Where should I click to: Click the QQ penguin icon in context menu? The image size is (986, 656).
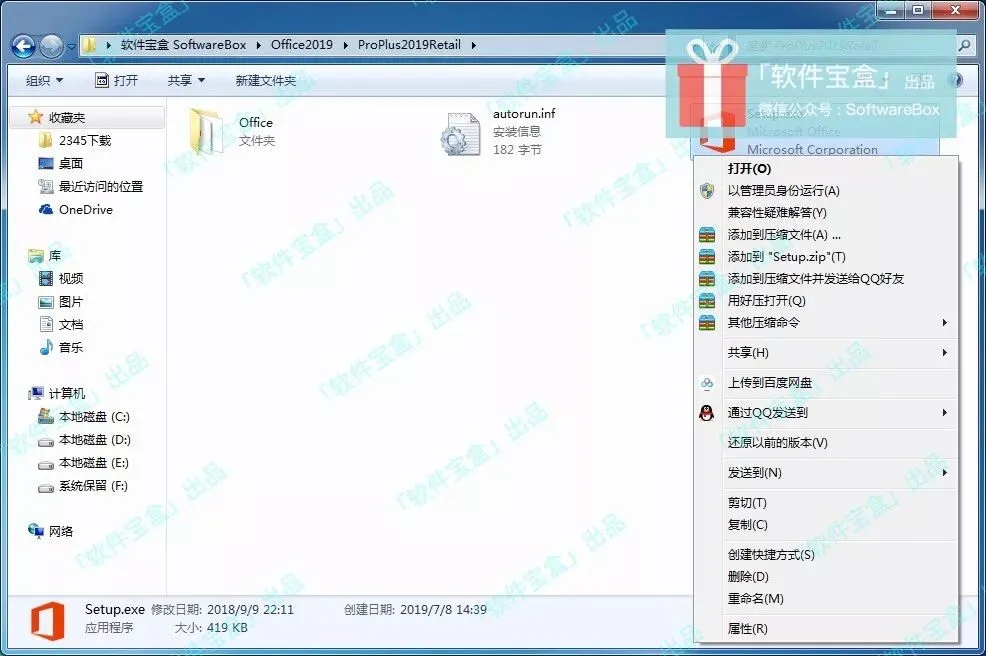coord(707,413)
